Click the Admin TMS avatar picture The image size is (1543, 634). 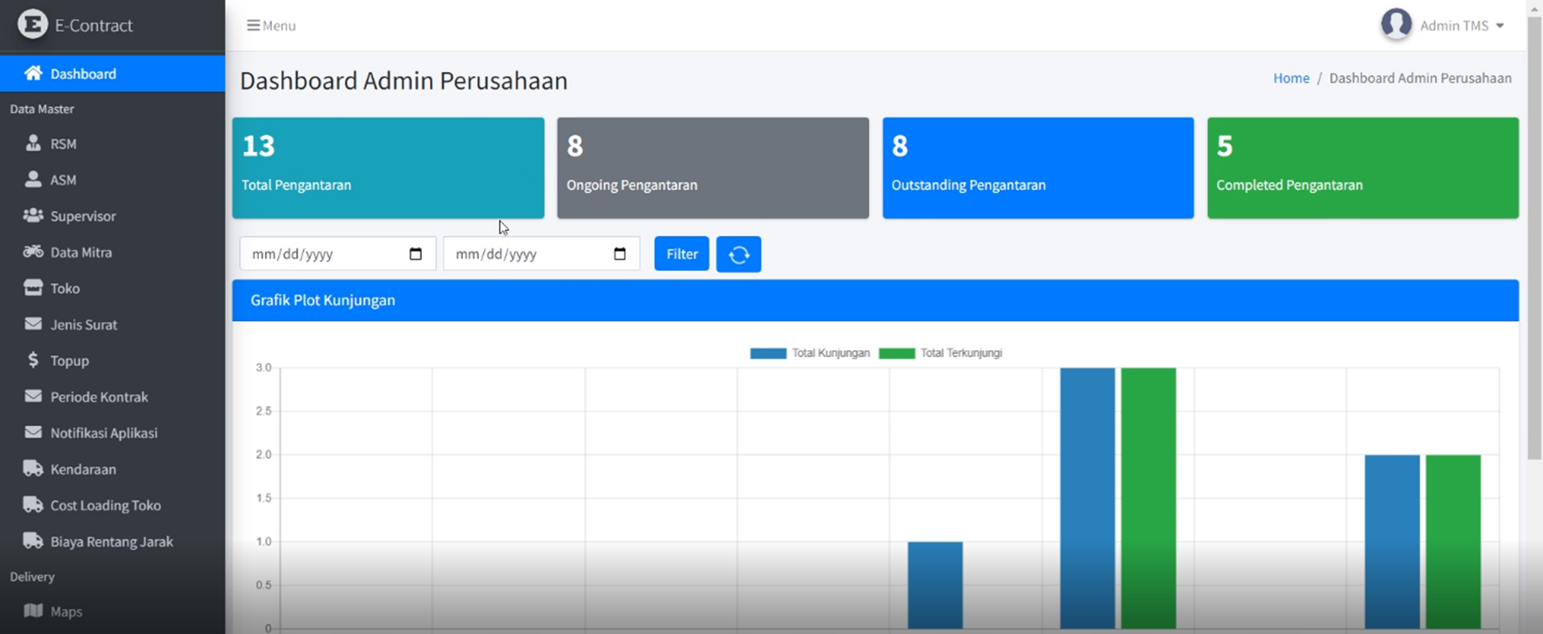point(1396,25)
